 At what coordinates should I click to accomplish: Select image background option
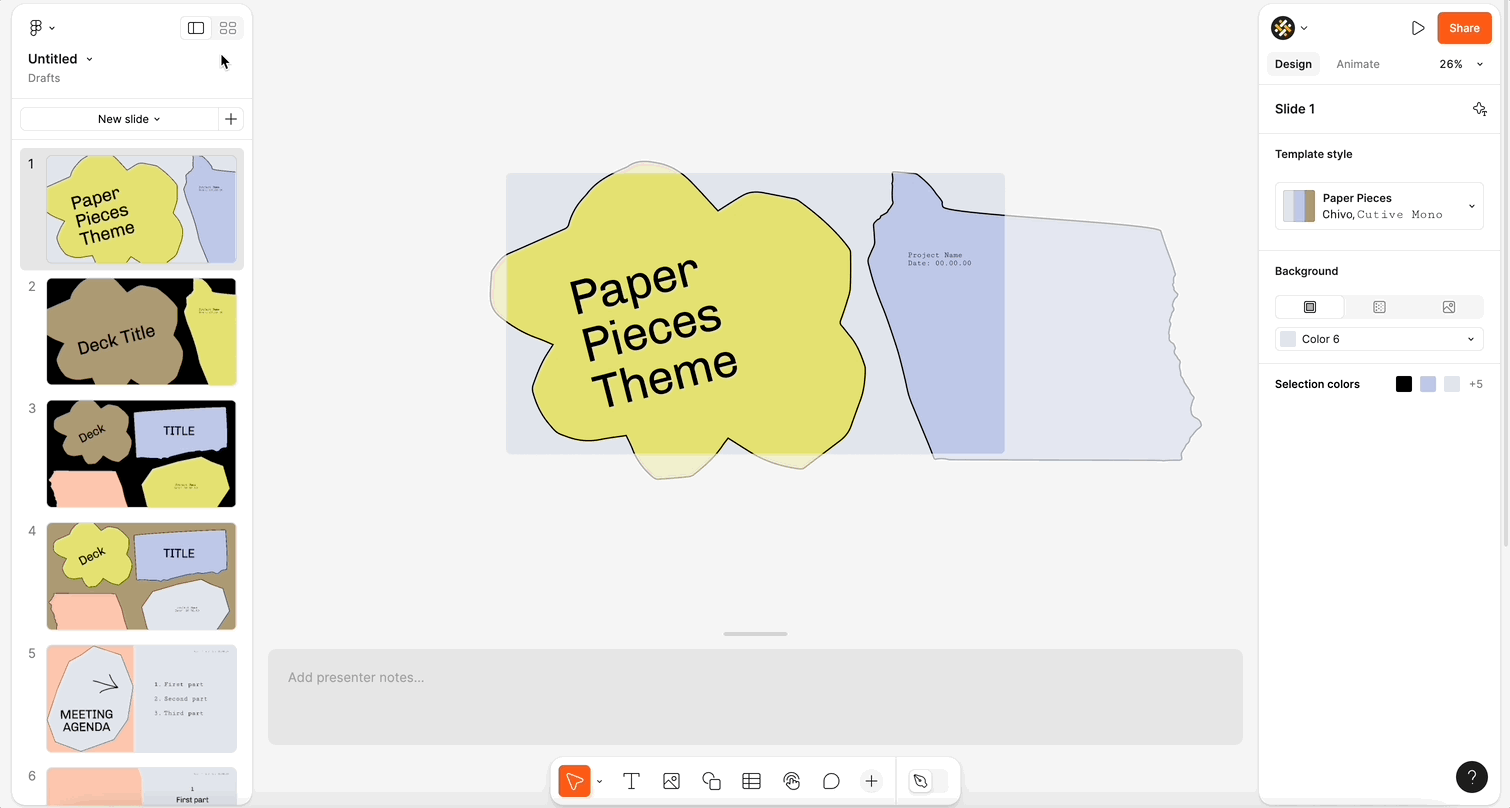[x=1449, y=307]
